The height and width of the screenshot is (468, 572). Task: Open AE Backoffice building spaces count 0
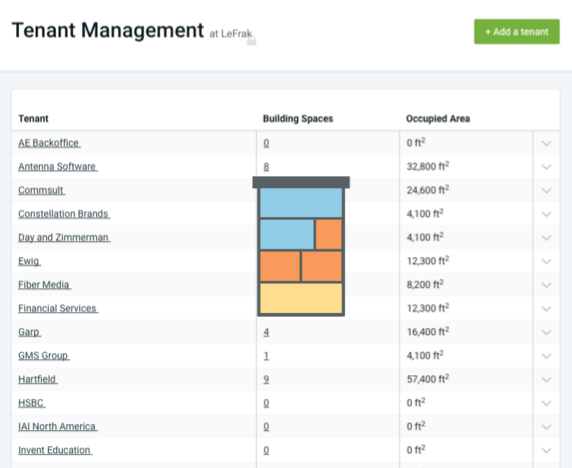[266, 143]
